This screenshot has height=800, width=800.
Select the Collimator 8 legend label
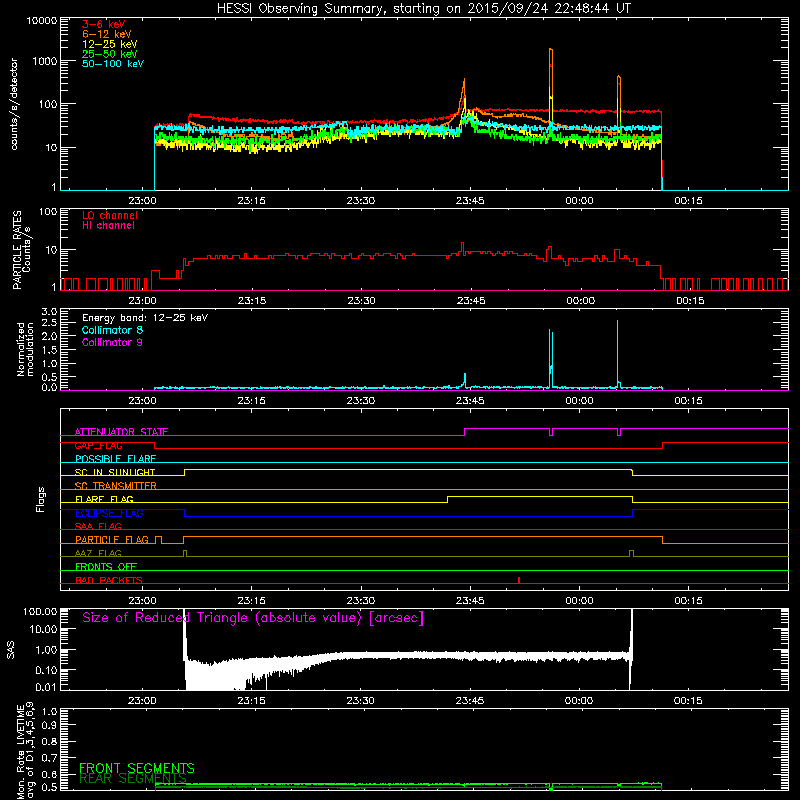tap(112, 330)
